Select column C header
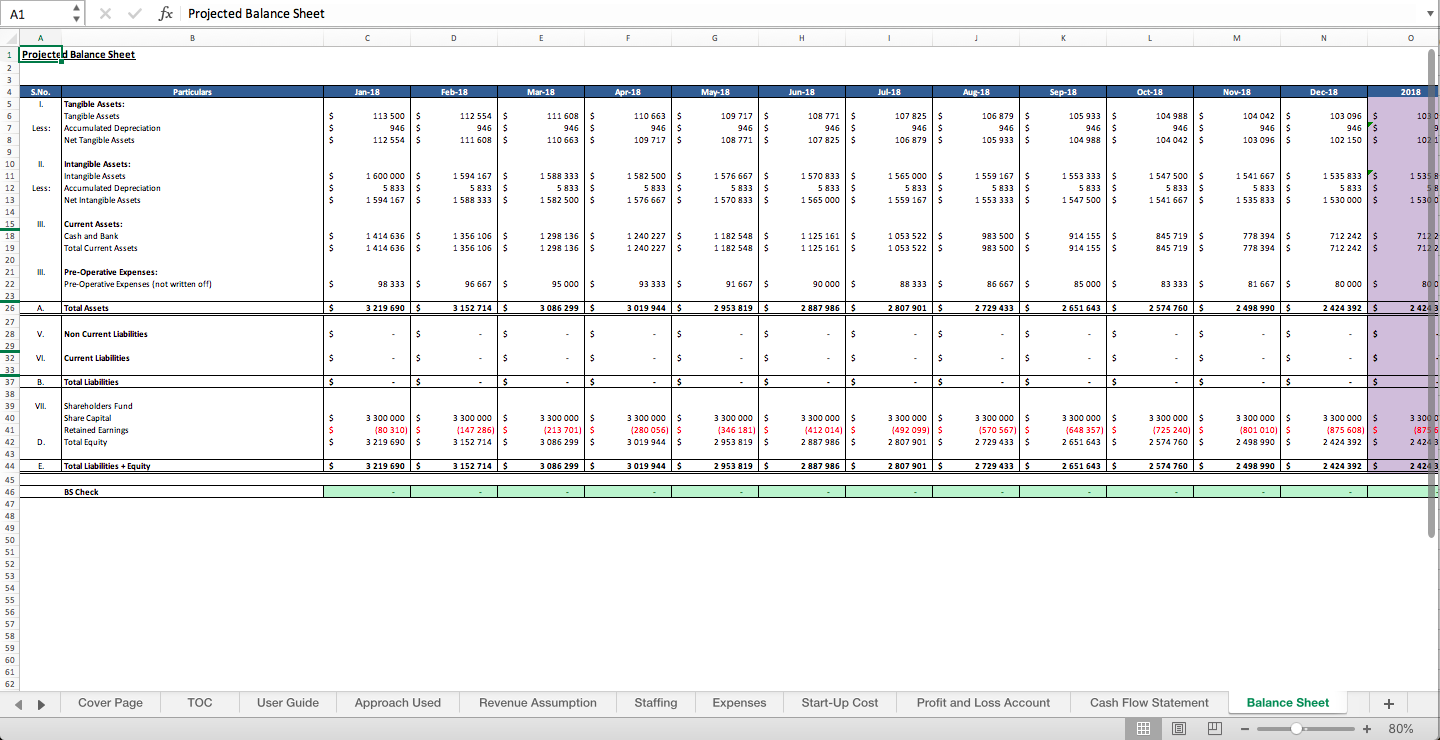Viewport: 1440px width, 740px height. (367, 38)
